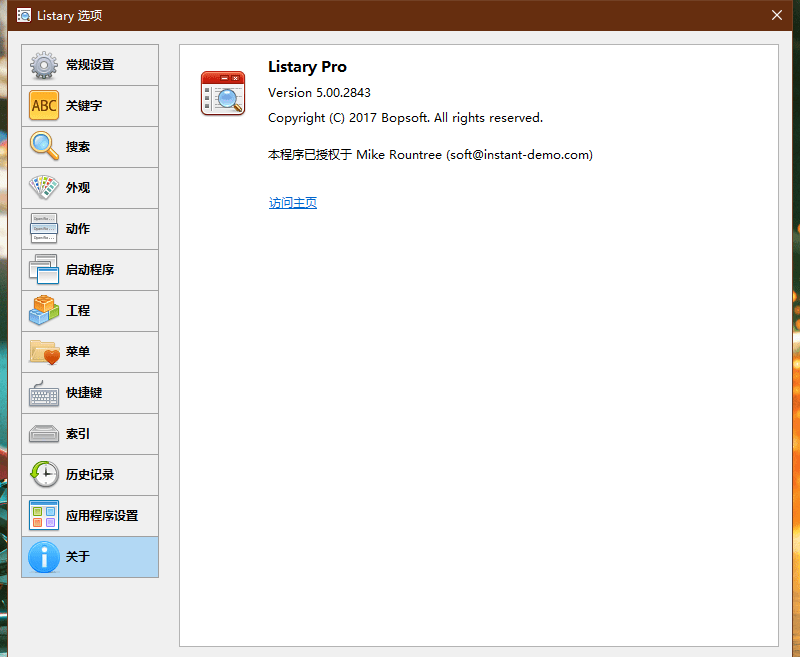
Task: Click the clock icon for 历史记录
Action: pyautogui.click(x=44, y=475)
